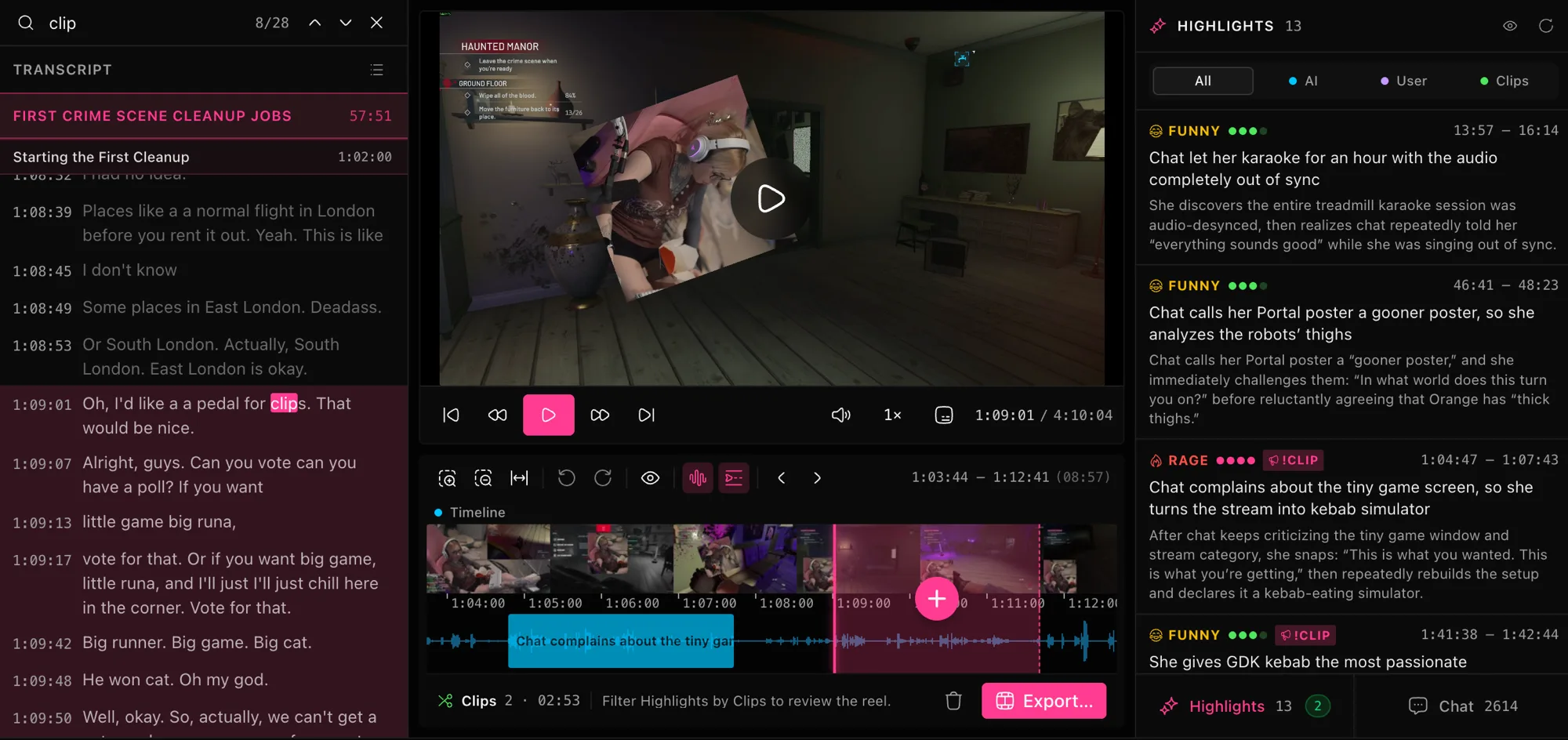Toggle the transcript-follow timeline button
Viewport: 1568px width, 740px height.
point(734,478)
